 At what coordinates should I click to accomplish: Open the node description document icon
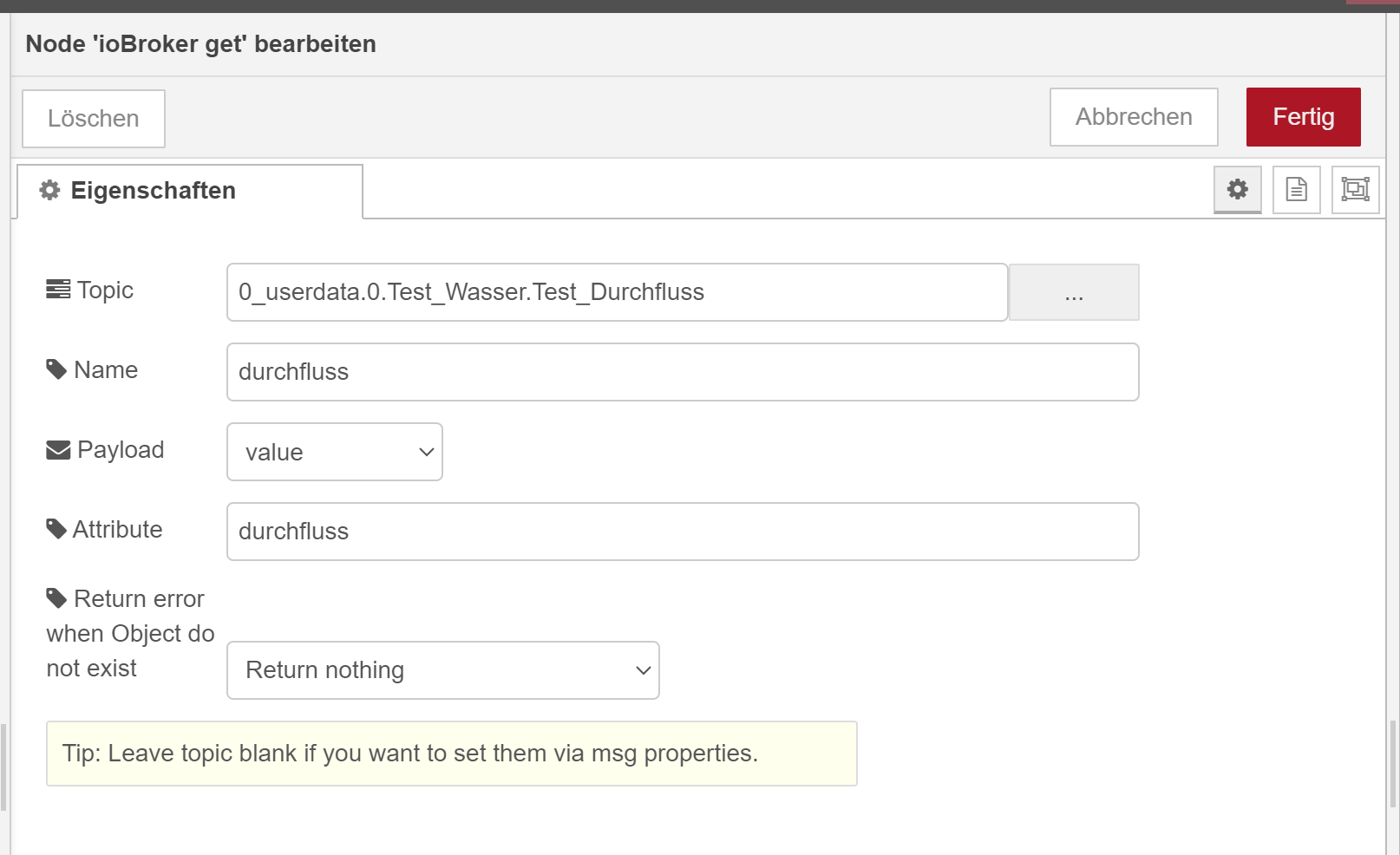tap(1296, 189)
